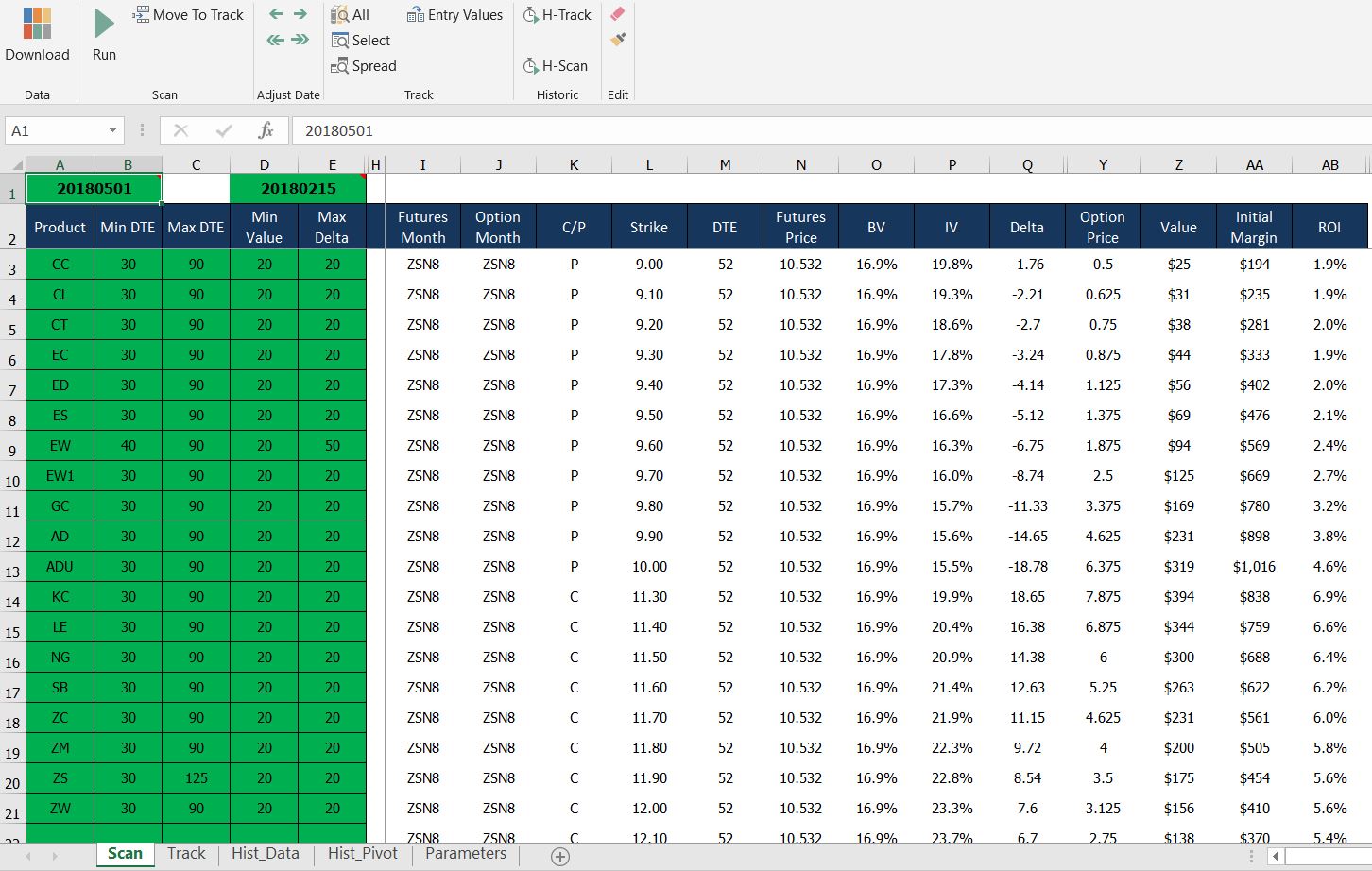Click the Download data icon
Image resolution: width=1372 pixels, height=871 pixels.
(x=37, y=24)
